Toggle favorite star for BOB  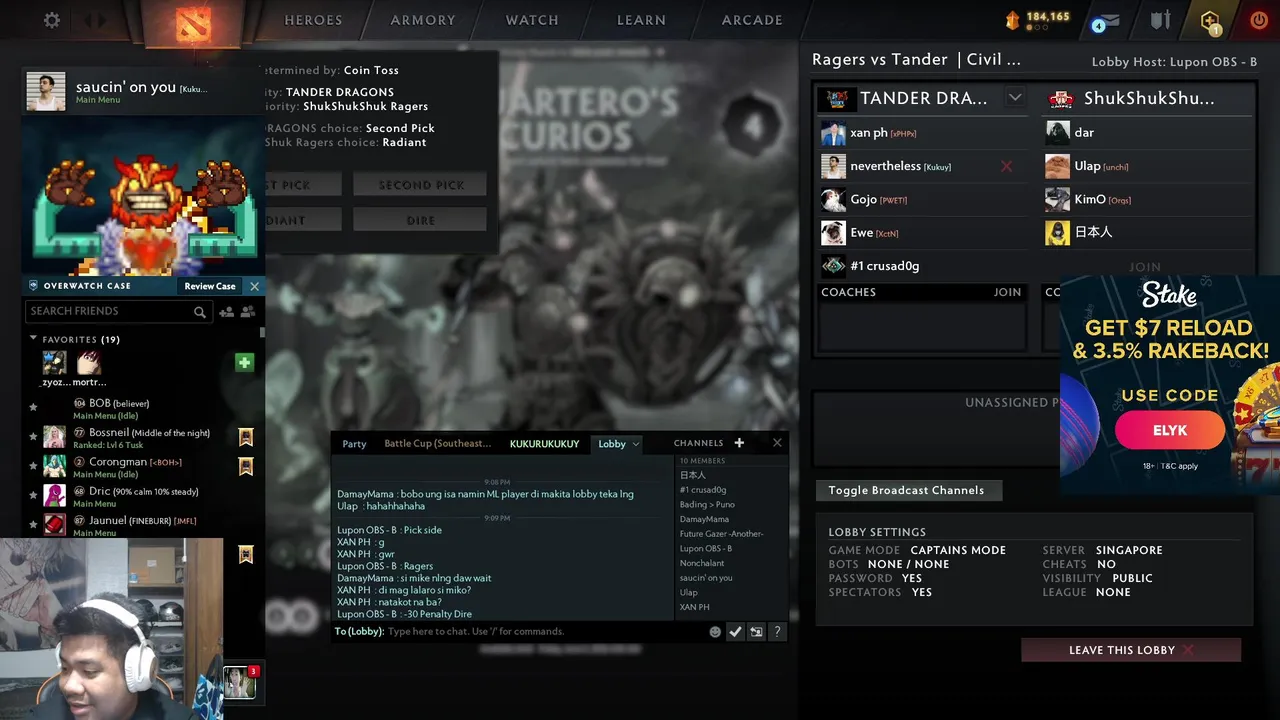coord(33,407)
